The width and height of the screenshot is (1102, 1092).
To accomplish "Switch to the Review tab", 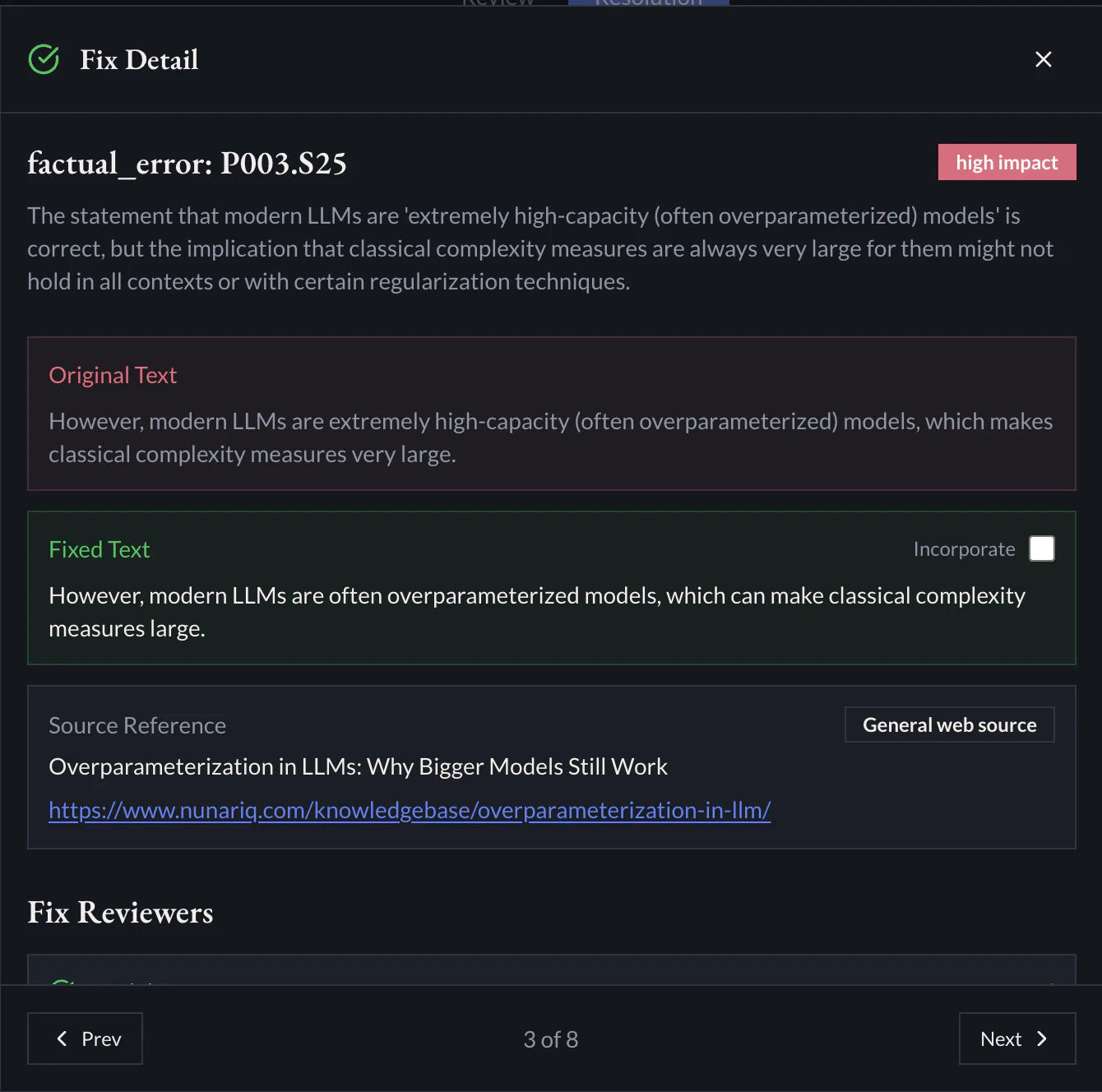I will pos(498,3).
